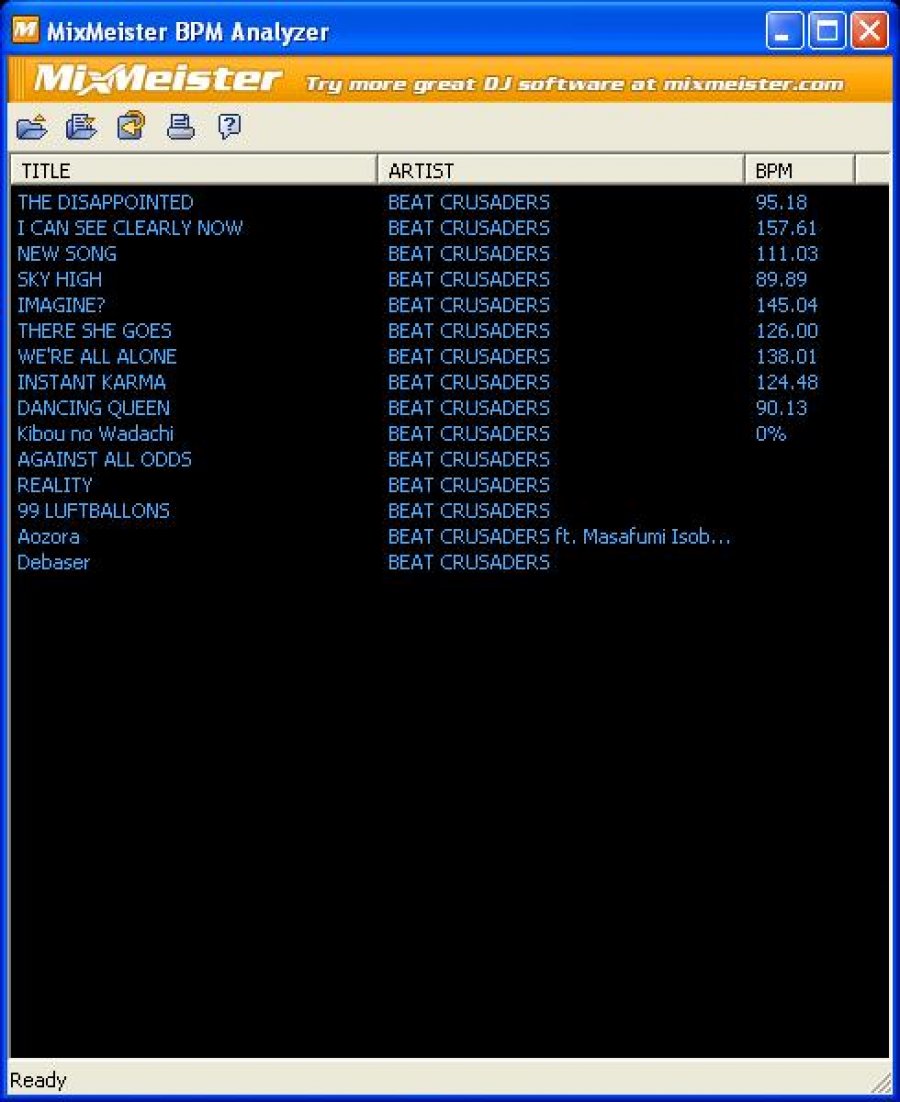Click the BPM value 111.03
This screenshot has width=900, height=1102.
[787, 254]
